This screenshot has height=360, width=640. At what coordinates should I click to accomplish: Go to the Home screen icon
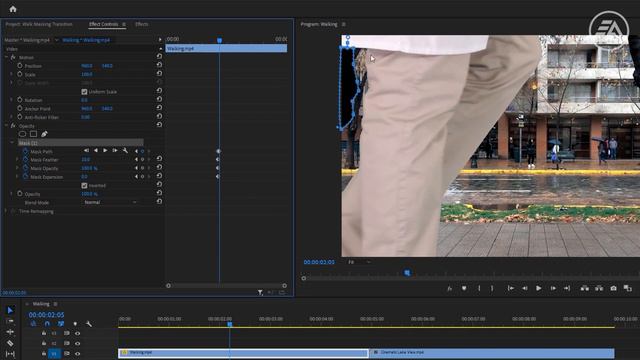(13, 9)
